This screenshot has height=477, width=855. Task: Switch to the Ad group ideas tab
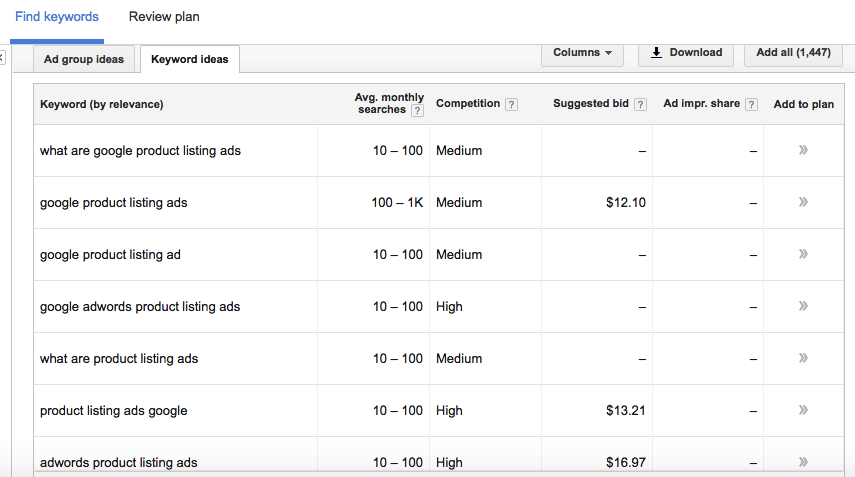[84, 59]
